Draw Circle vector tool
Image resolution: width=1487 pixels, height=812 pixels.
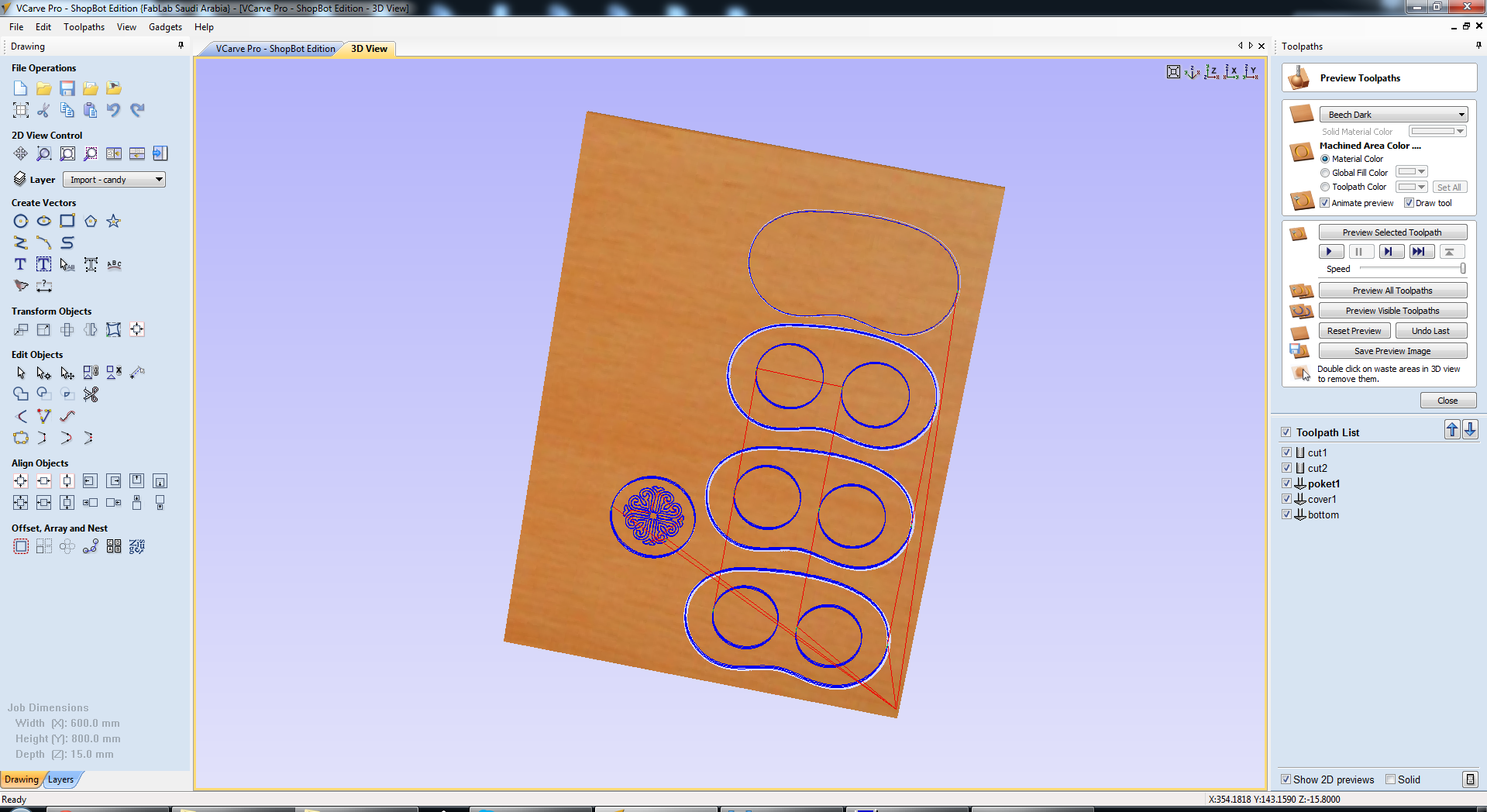21,222
